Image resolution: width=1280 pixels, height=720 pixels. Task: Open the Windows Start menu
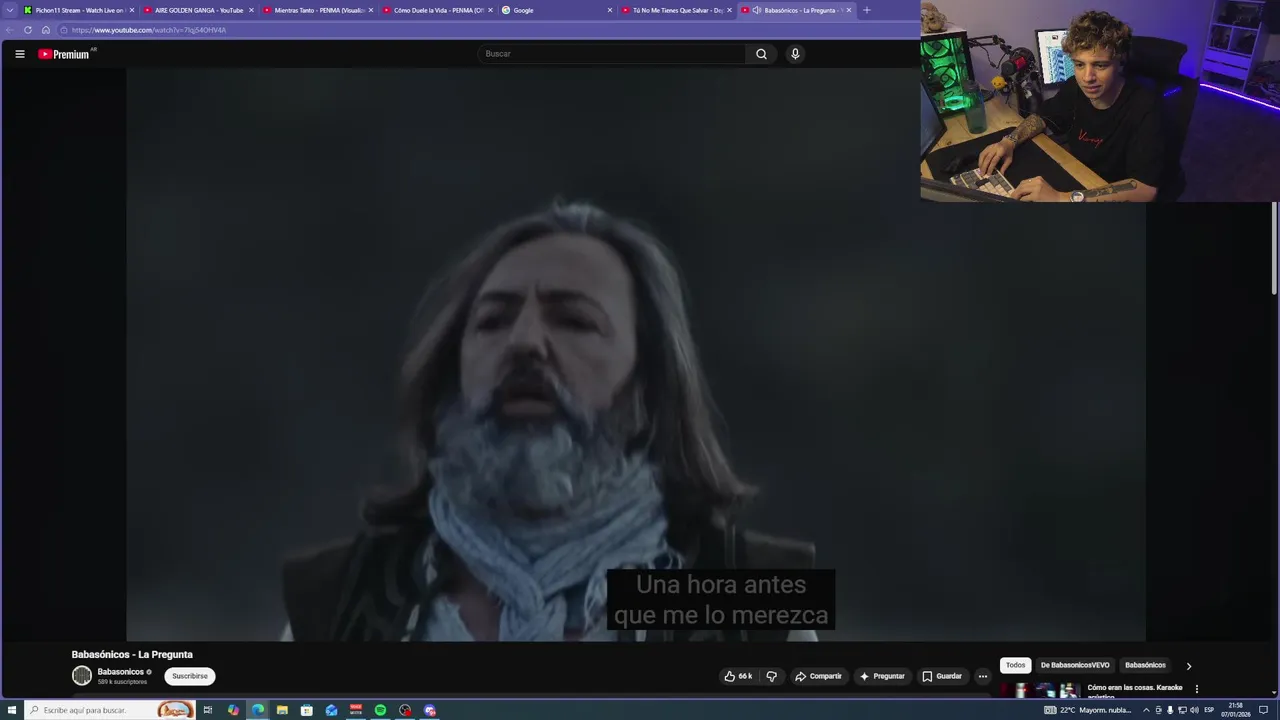coord(12,710)
